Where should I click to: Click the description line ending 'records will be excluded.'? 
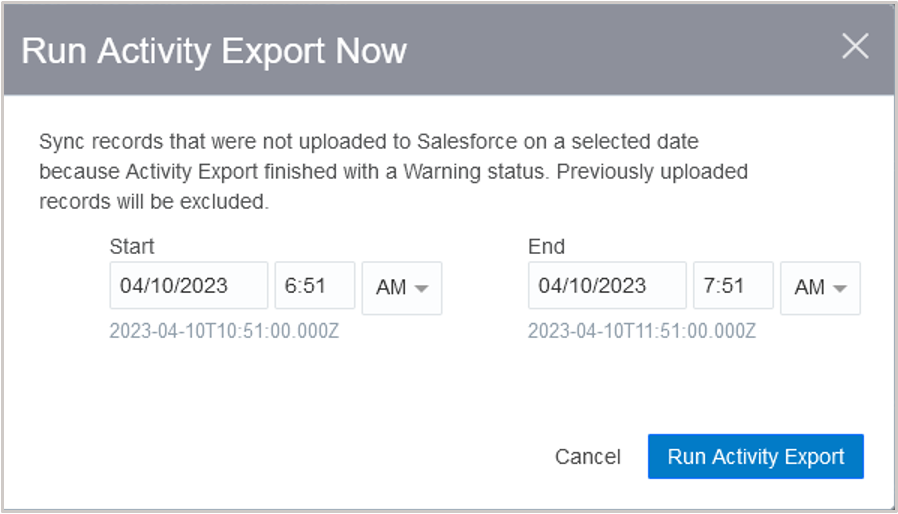coord(155,201)
